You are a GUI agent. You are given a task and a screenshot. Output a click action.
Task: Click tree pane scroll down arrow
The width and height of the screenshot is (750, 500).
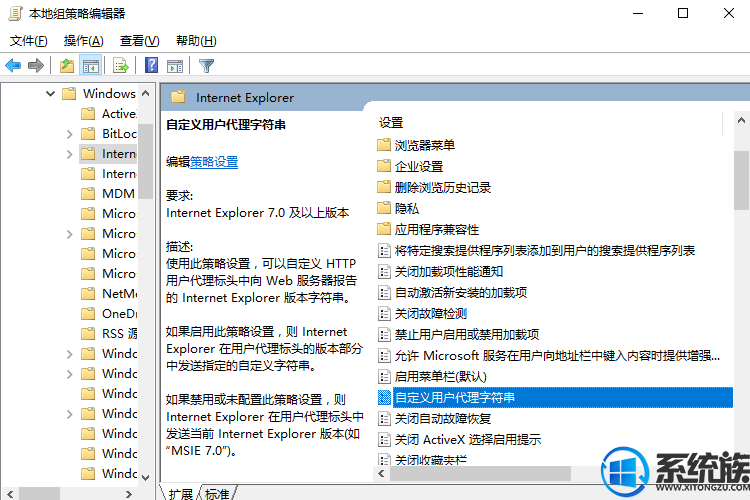(x=146, y=477)
